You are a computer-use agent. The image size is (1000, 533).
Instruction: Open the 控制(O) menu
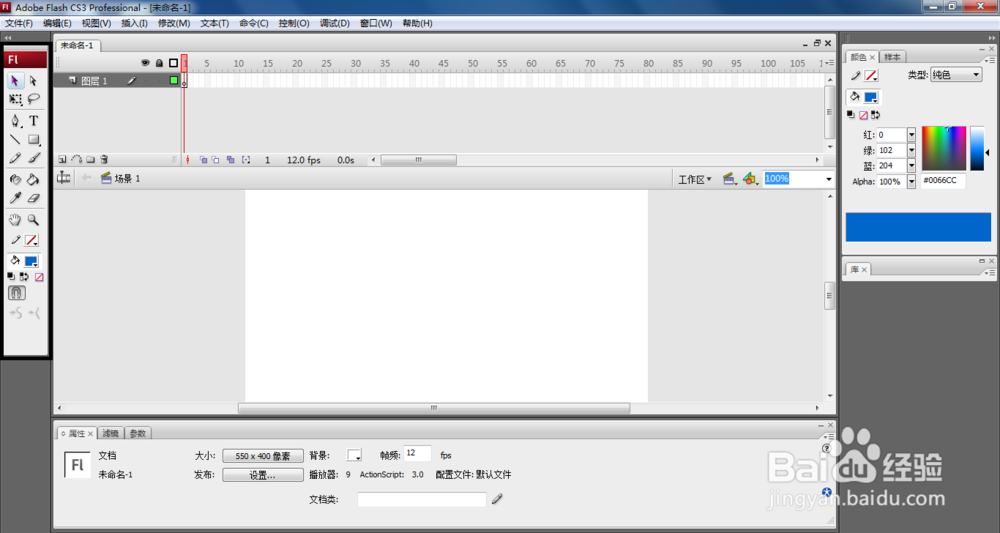(294, 23)
